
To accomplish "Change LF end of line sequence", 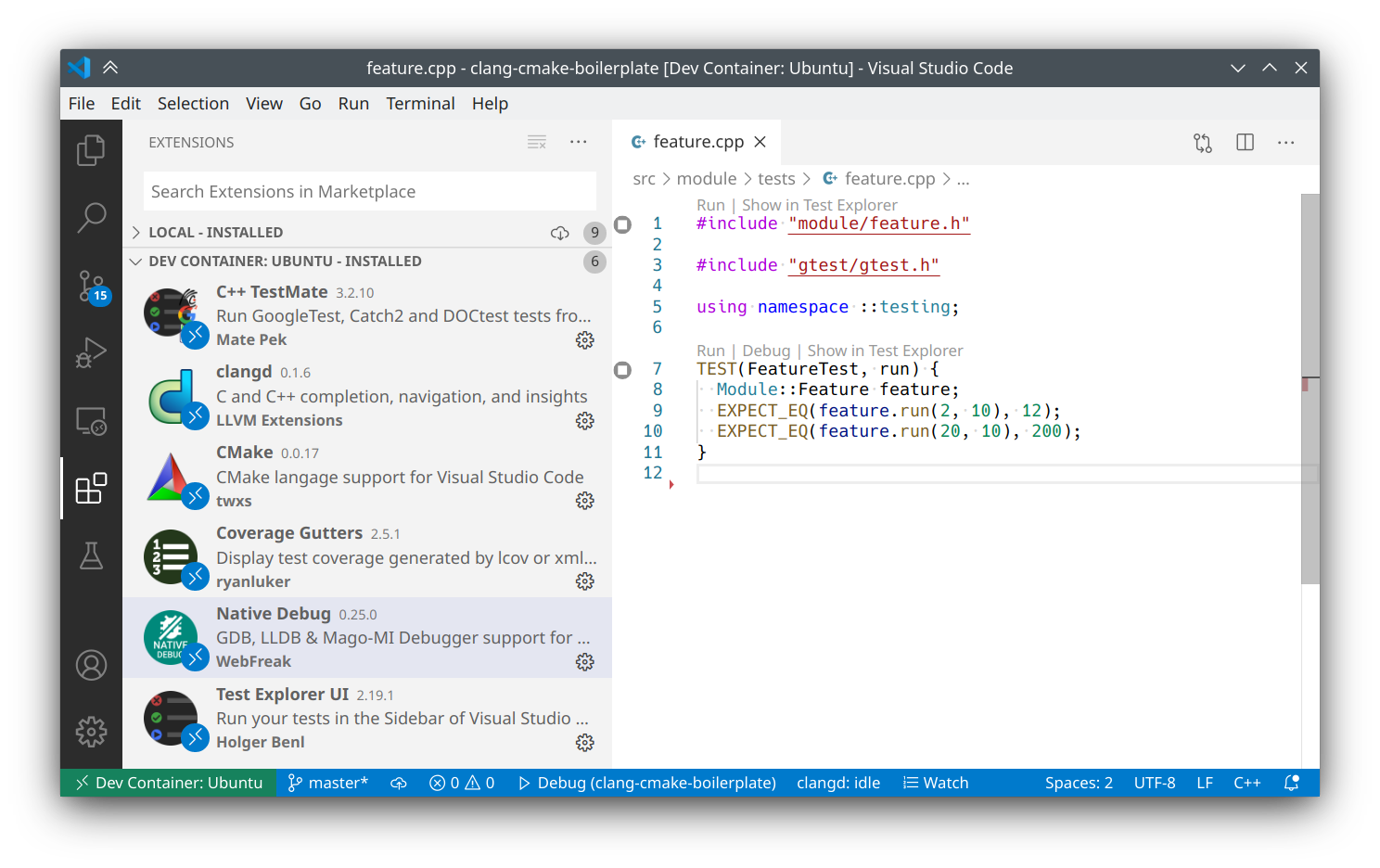I will (x=1205, y=783).
